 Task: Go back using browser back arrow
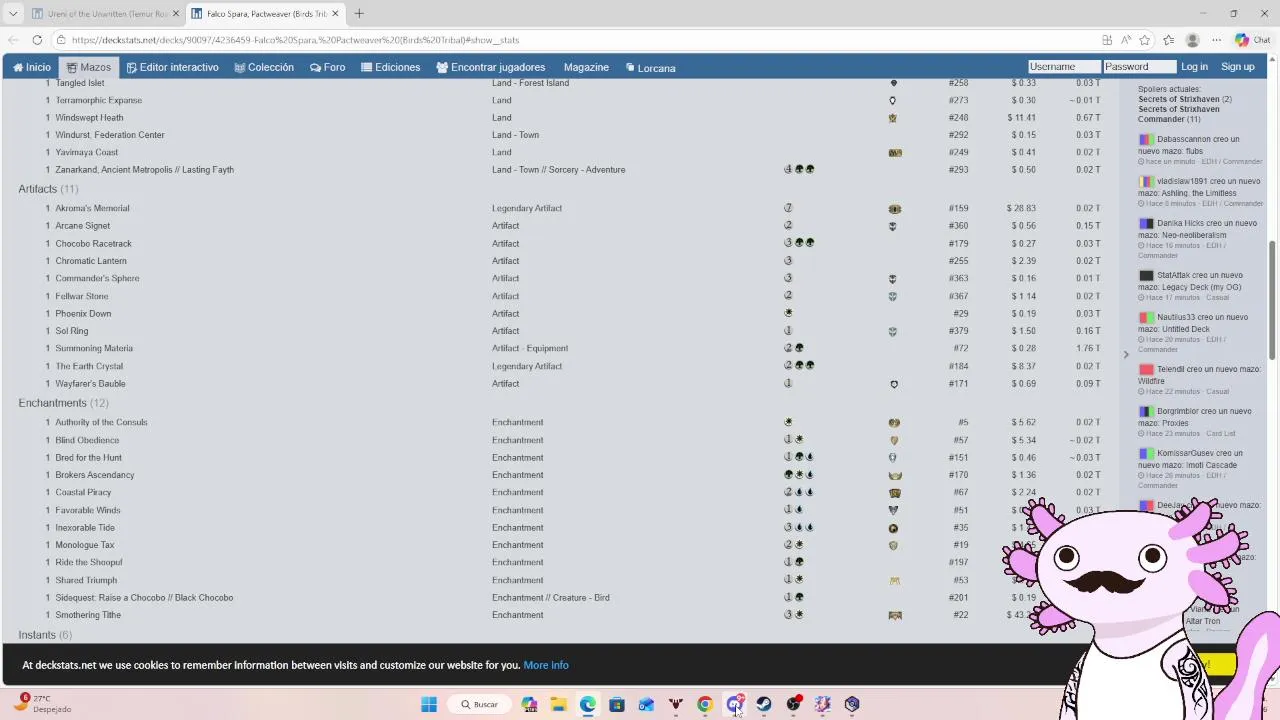pos(13,40)
